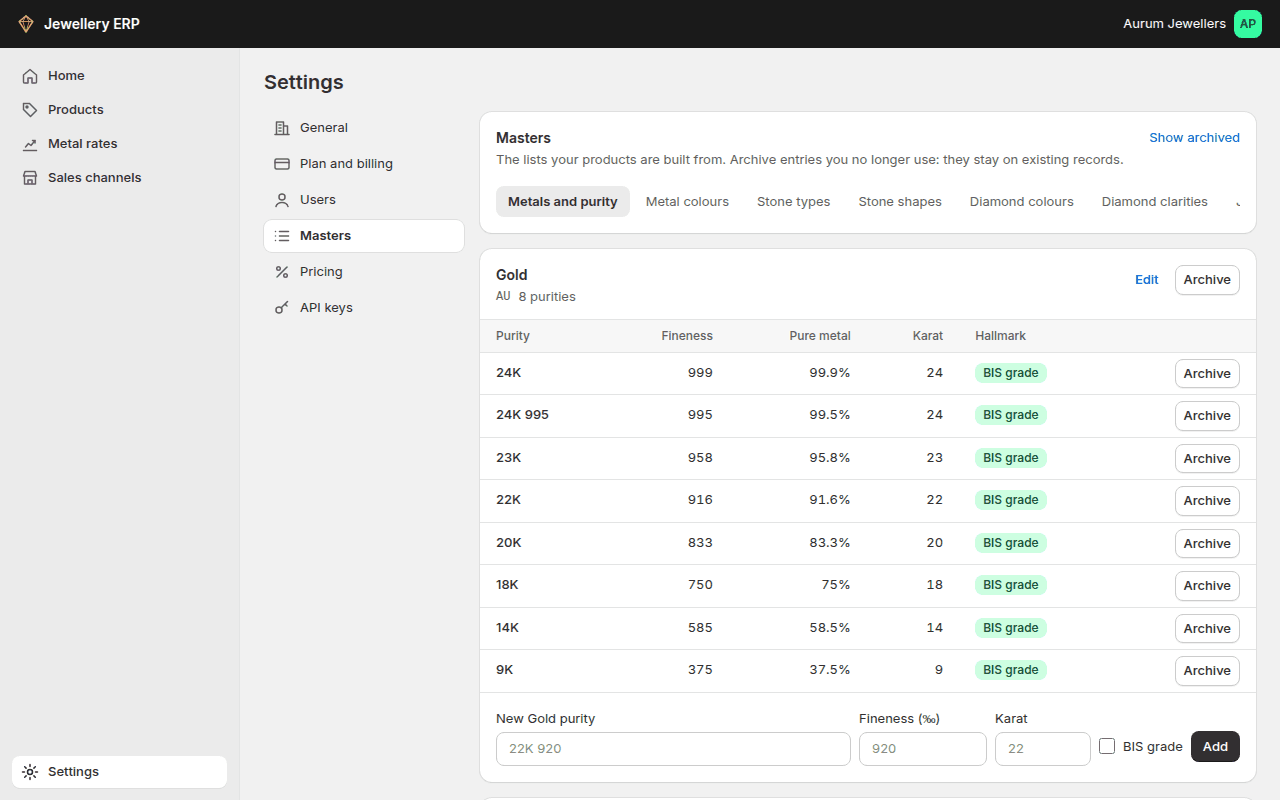
Task: Focus the Karat input field
Action: click(1043, 749)
